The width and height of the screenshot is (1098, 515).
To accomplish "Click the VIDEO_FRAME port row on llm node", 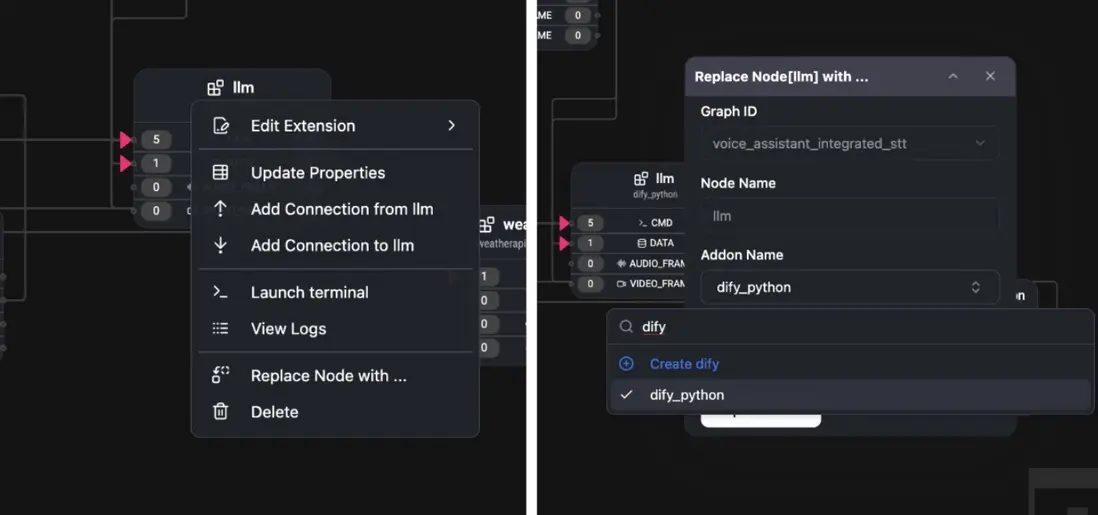I will 629,284.
